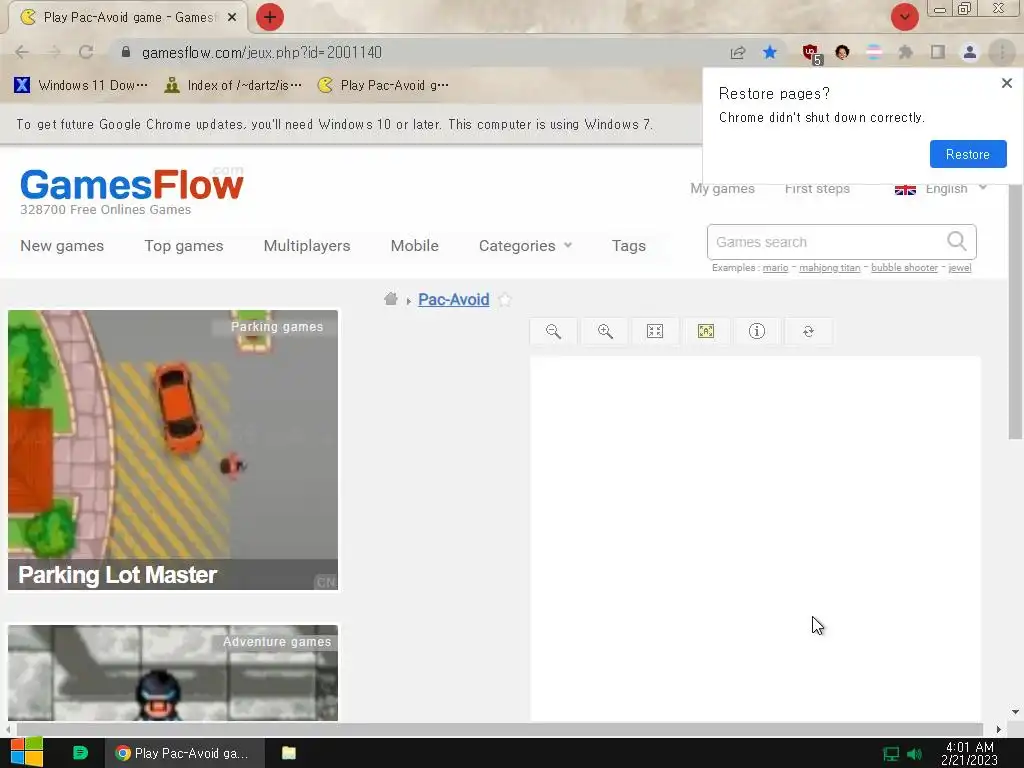Open the extensions puzzle piece menu
1024x768 pixels.
[906, 52]
